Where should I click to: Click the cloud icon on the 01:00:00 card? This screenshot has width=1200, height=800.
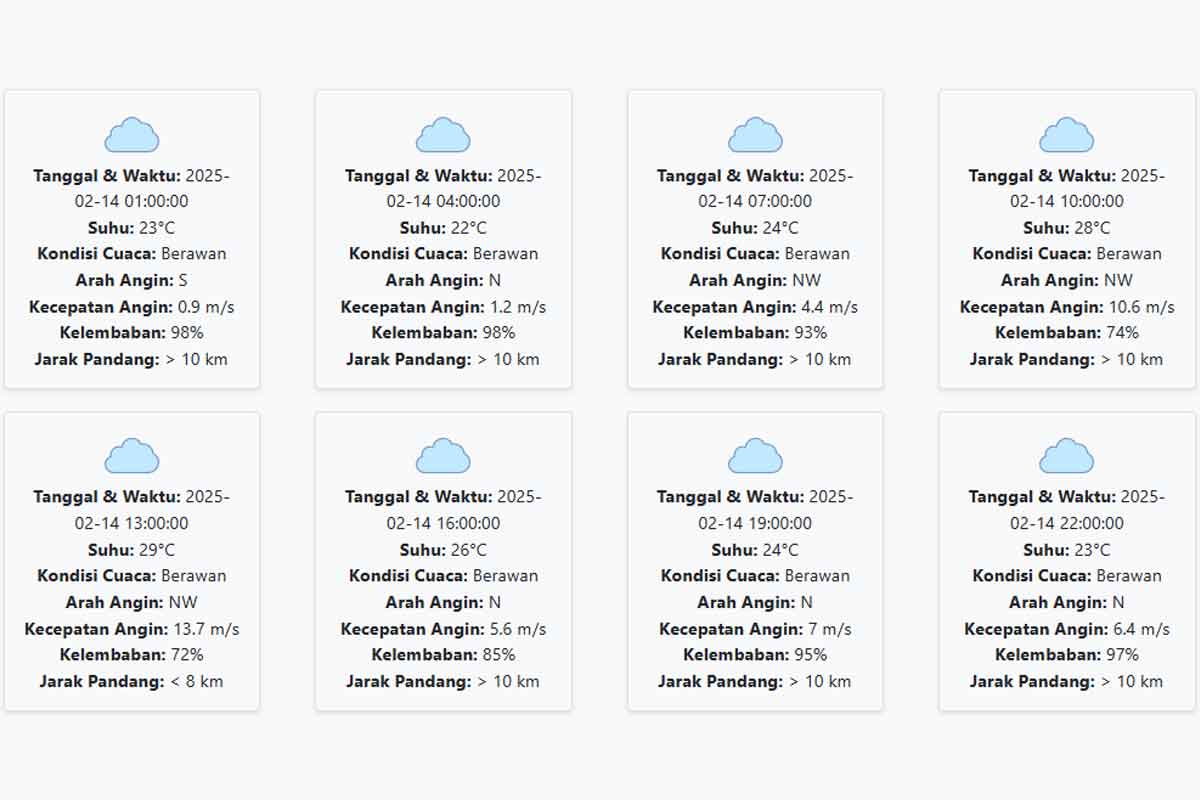[132, 135]
